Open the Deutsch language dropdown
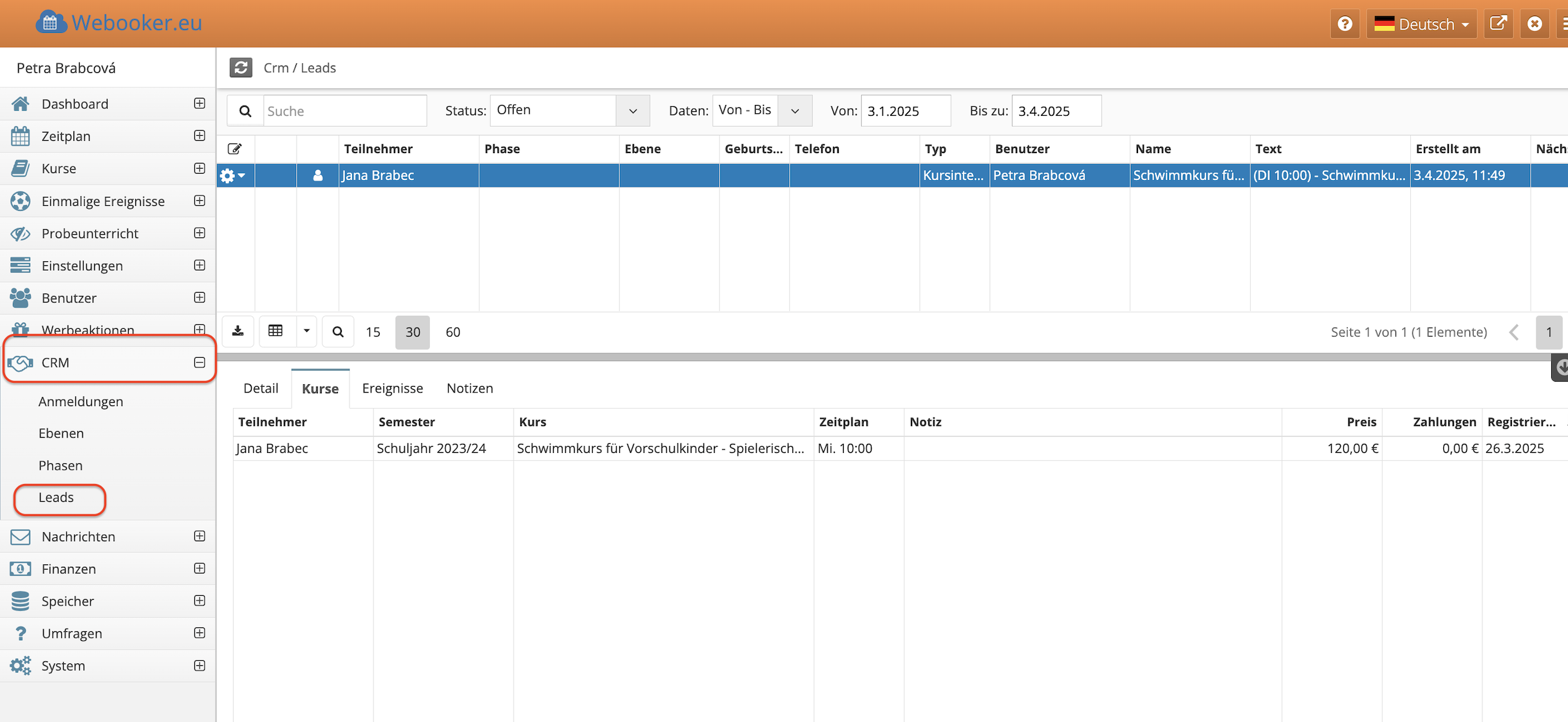Image resolution: width=1568 pixels, height=722 pixels. [1421, 24]
